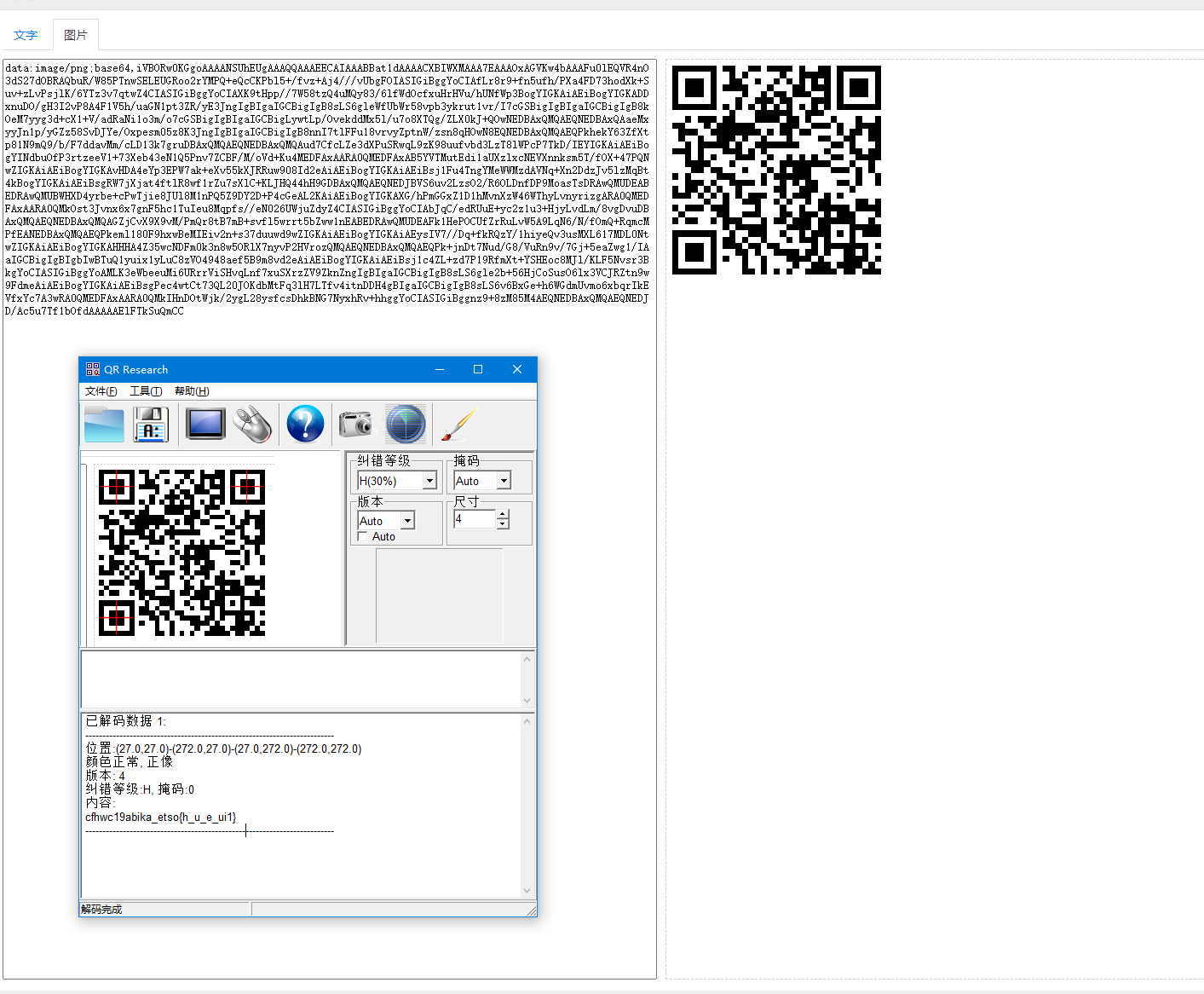The image size is (1204, 994).
Task: Open the 工具(T) menu
Action: pyautogui.click(x=146, y=391)
